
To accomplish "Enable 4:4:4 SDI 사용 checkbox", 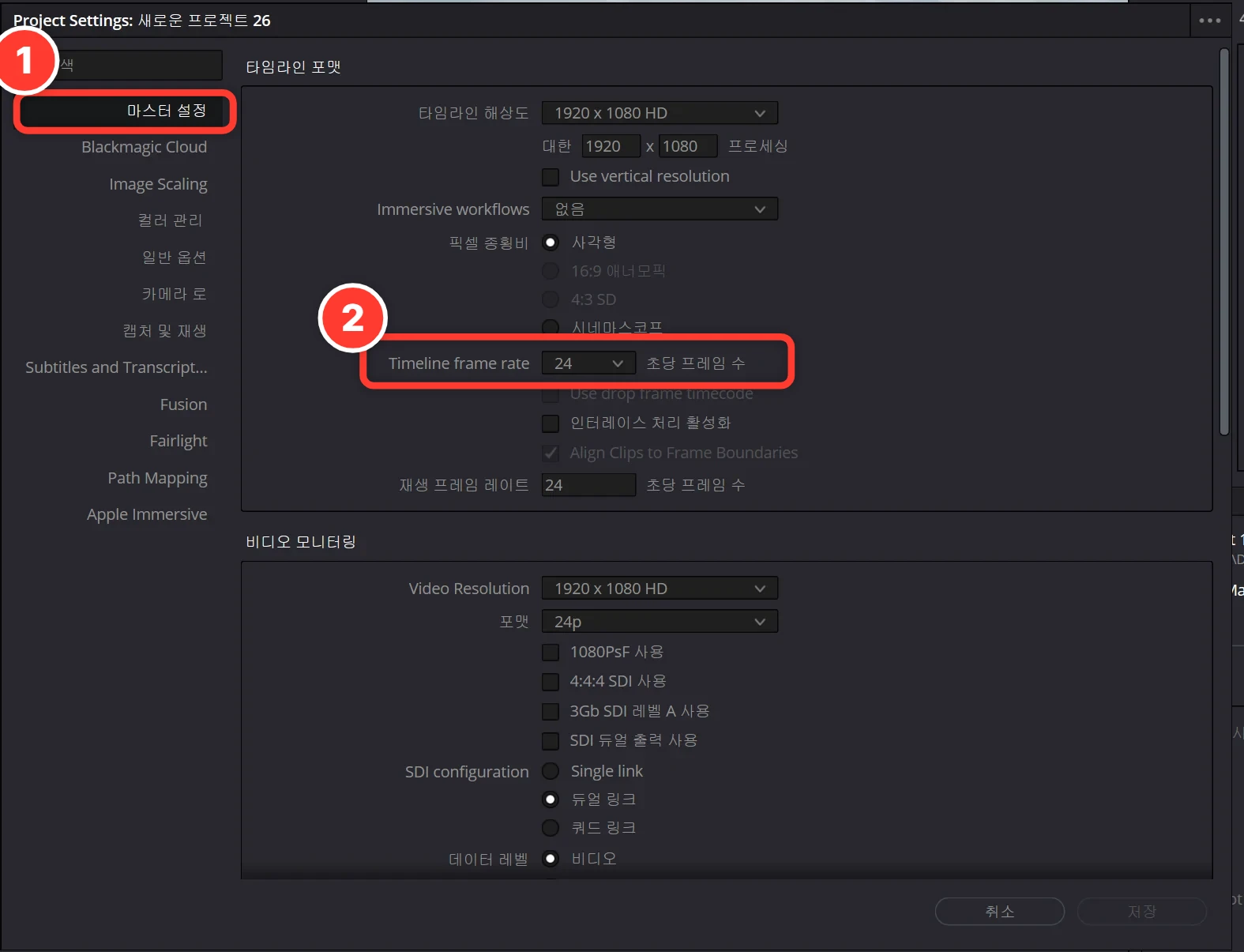I will point(551,682).
